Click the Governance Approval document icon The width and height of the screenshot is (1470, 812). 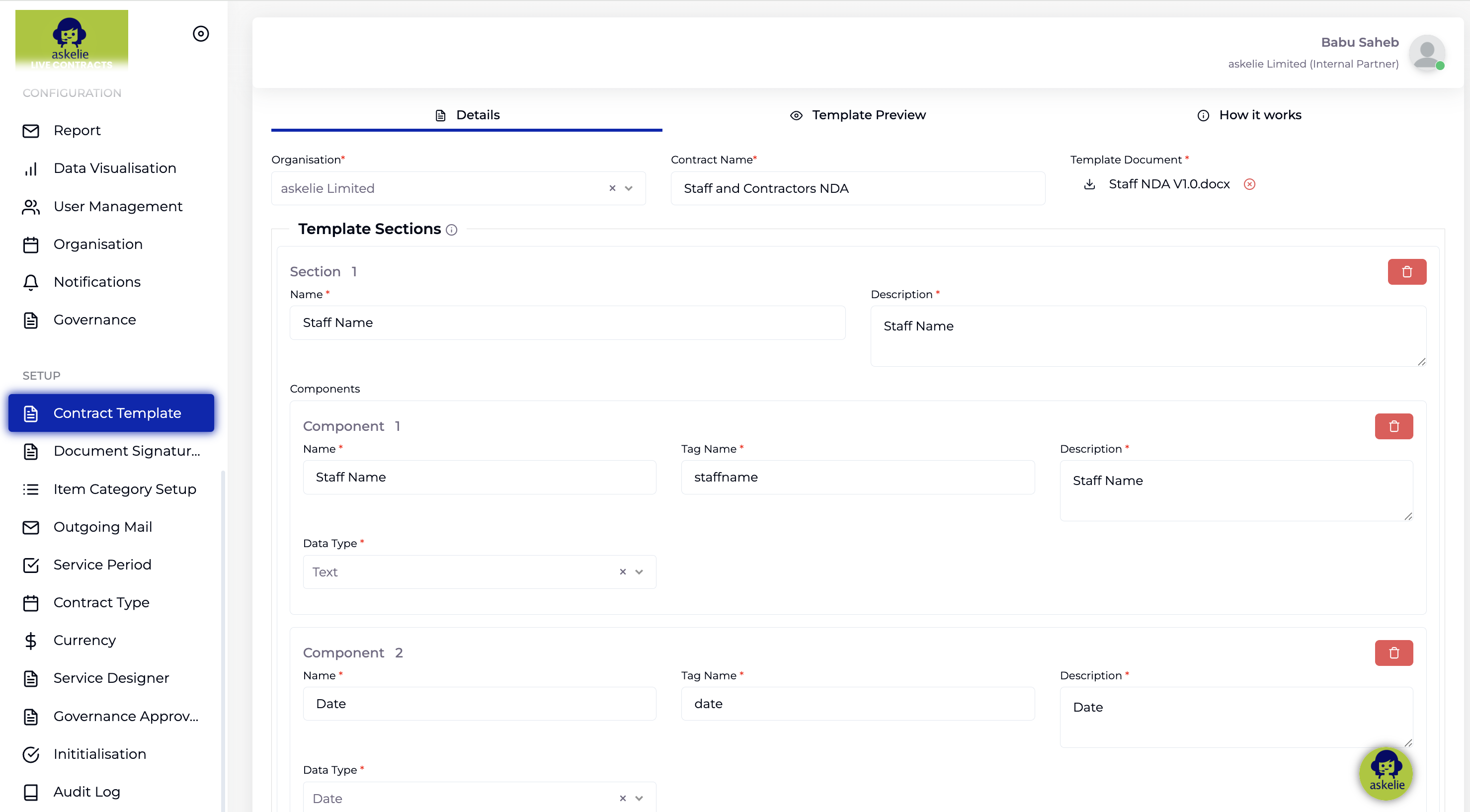[x=31, y=717]
